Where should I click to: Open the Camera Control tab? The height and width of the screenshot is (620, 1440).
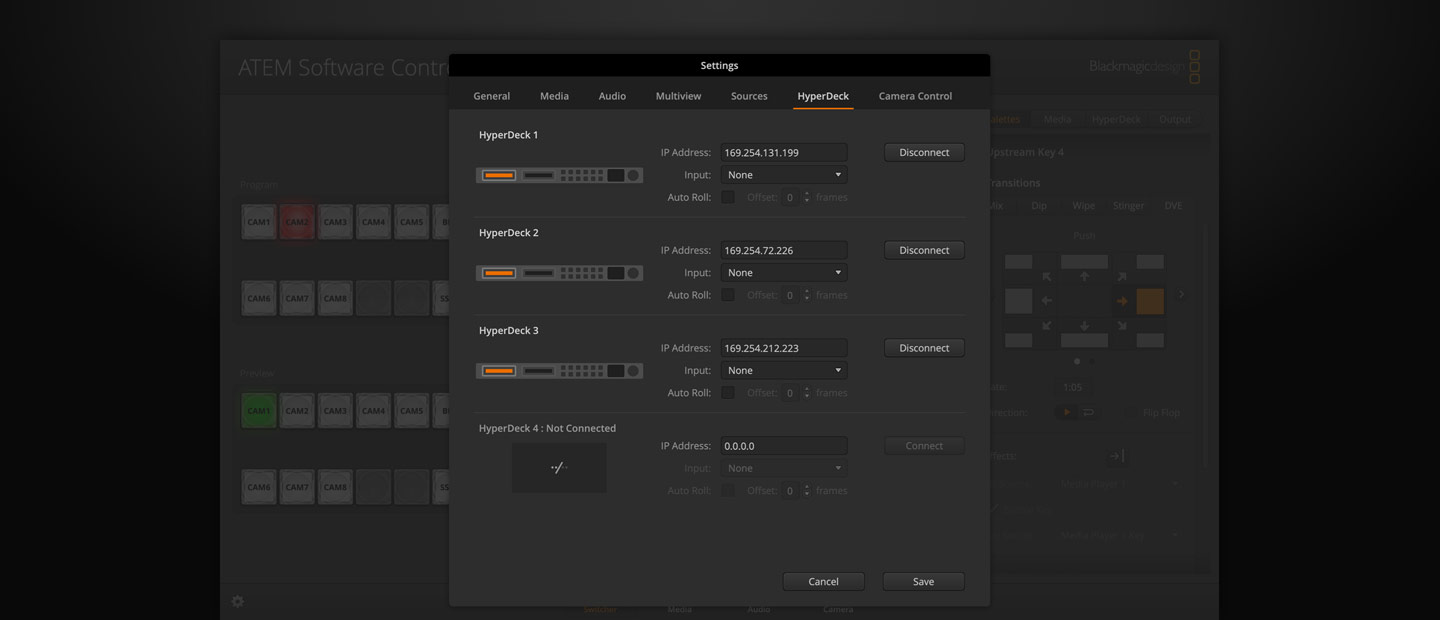tap(914, 95)
